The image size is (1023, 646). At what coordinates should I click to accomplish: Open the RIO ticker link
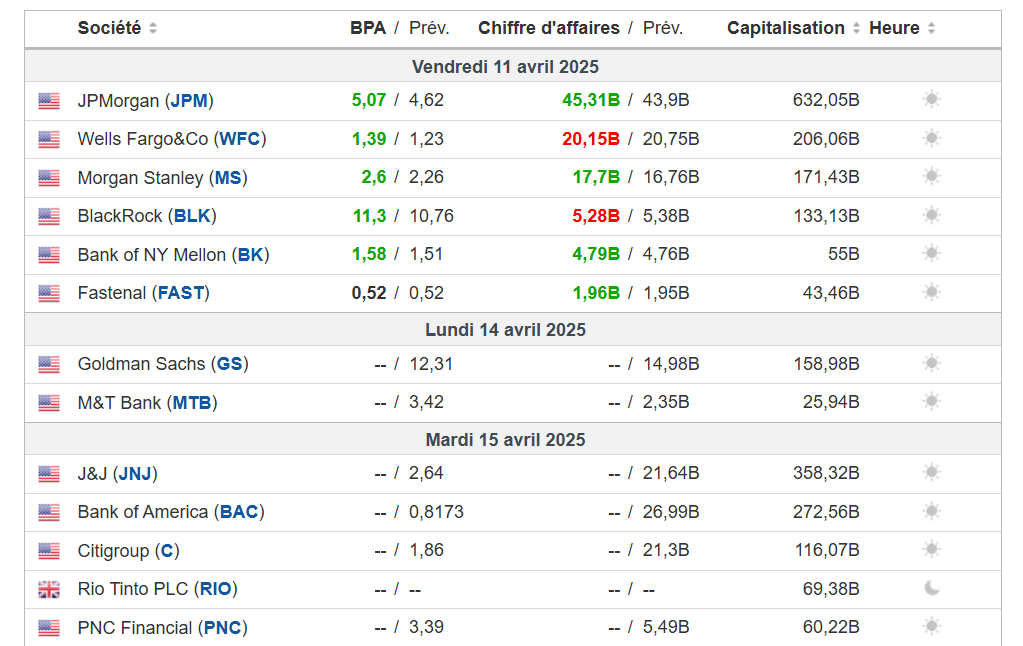[215, 589]
